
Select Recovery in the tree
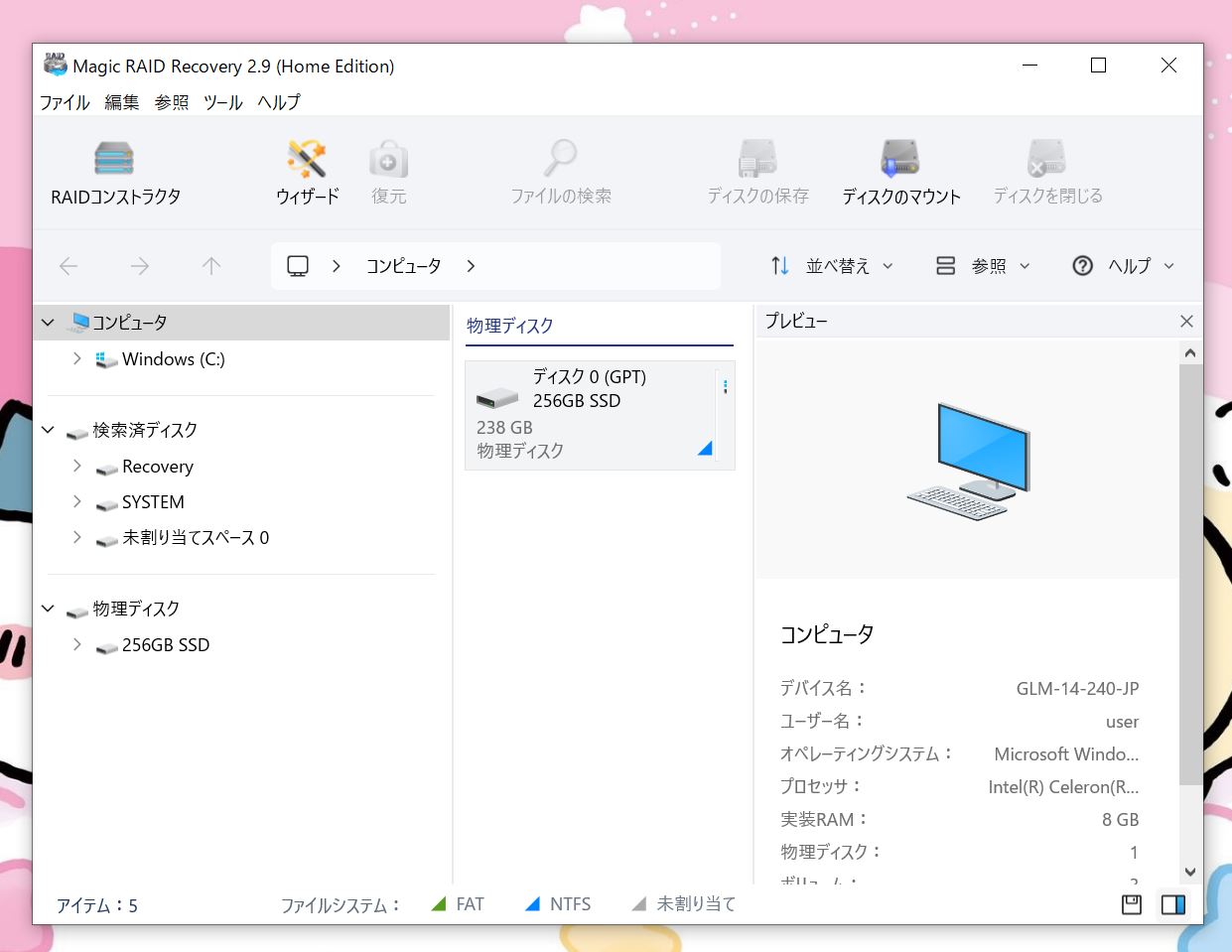(157, 467)
